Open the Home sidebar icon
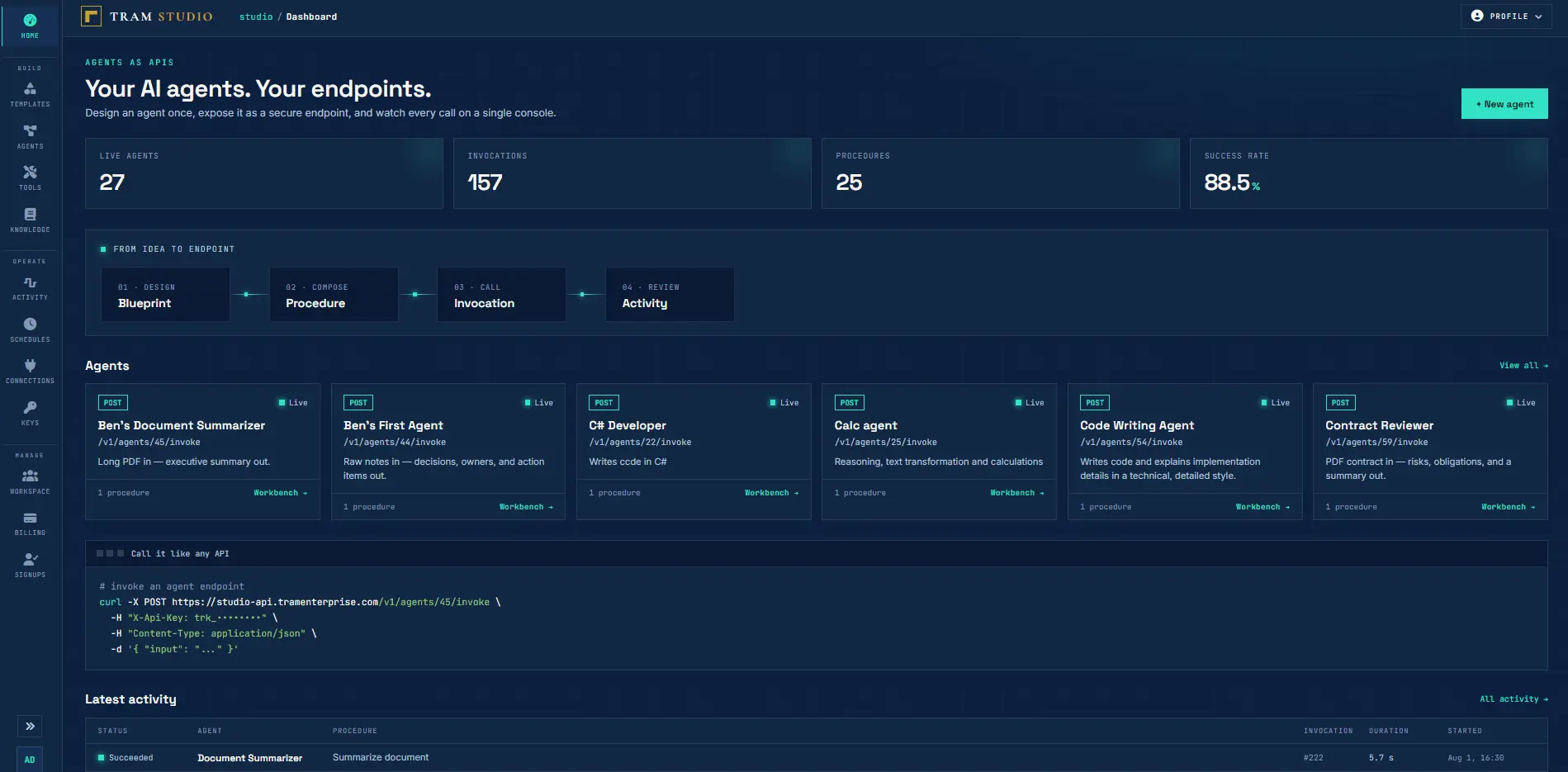Screen dimensions: 1568x772 pyautogui.click(x=30, y=26)
